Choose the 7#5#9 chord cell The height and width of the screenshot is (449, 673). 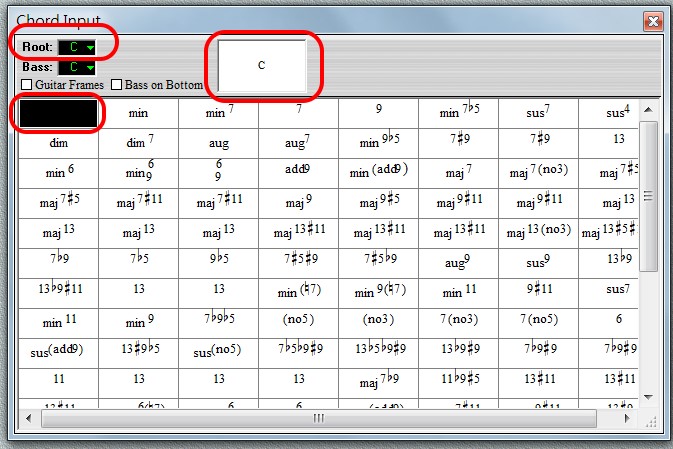pos(299,264)
